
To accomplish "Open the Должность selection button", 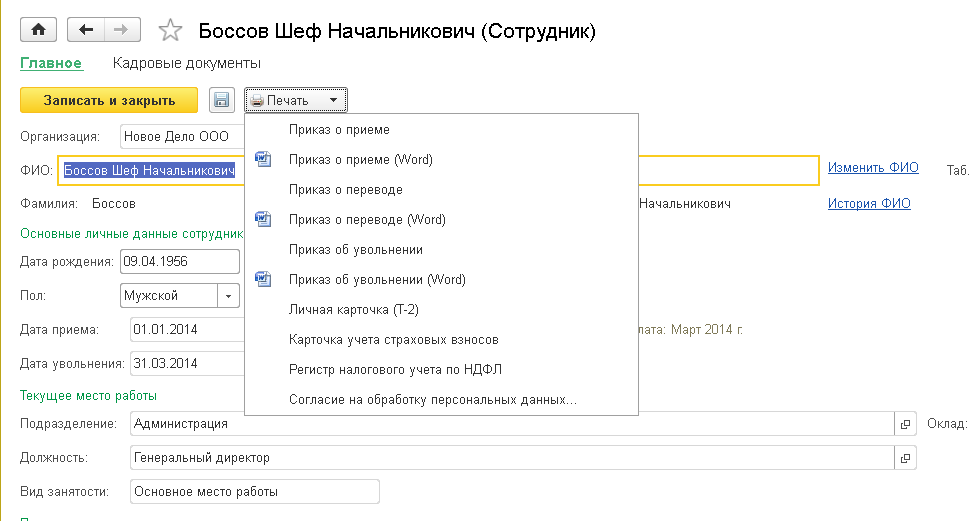I will click(905, 458).
